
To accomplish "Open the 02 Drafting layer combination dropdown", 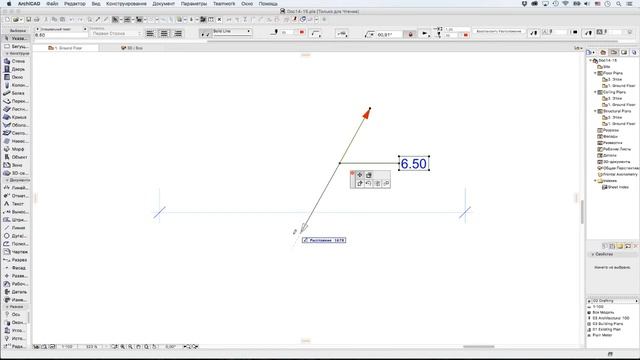I will tap(613, 301).
